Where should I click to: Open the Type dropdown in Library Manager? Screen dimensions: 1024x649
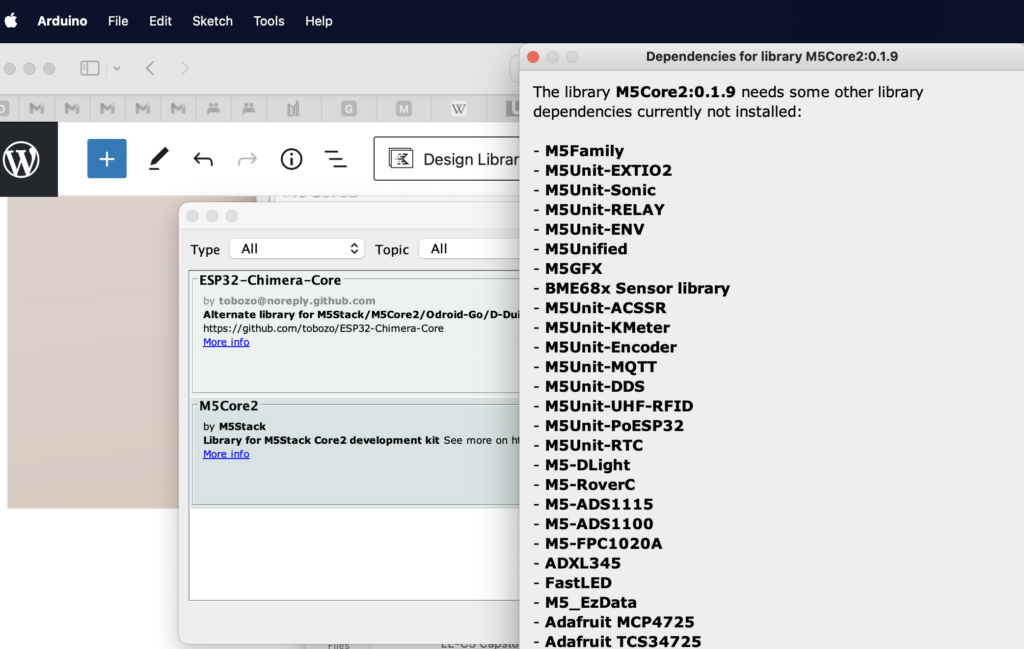(x=297, y=249)
